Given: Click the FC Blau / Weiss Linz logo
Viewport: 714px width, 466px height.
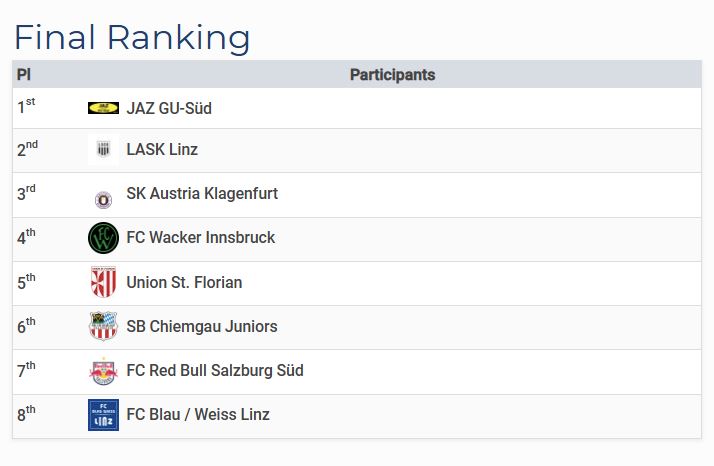Looking at the screenshot, I should 103,415.
